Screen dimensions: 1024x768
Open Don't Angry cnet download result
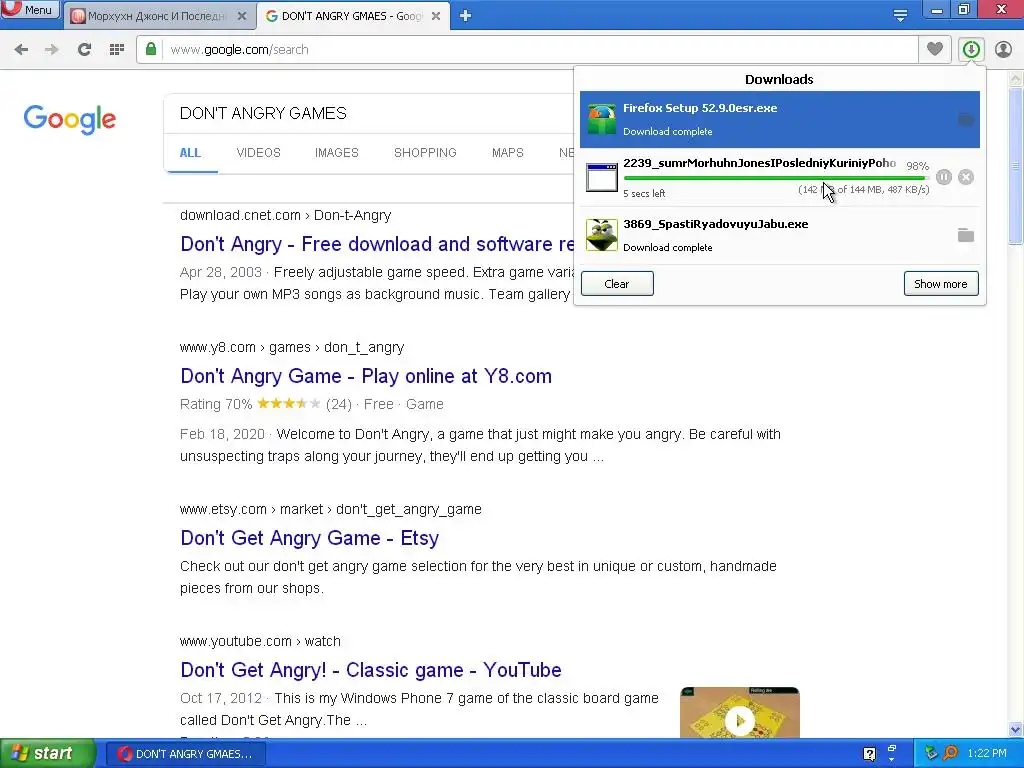tap(377, 244)
